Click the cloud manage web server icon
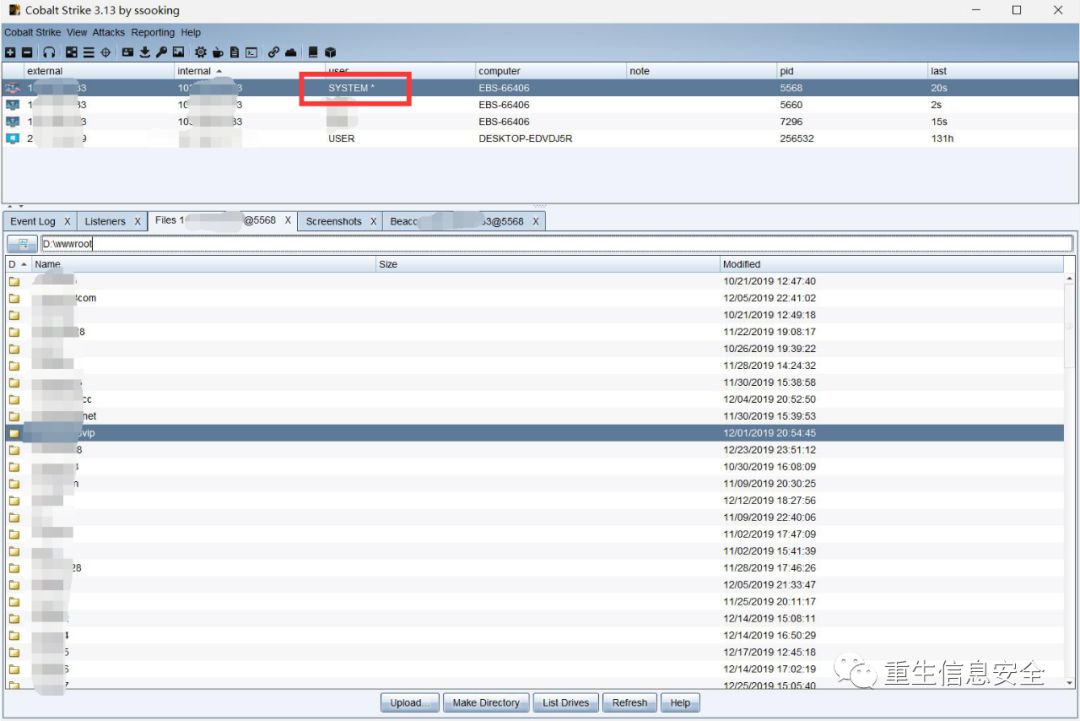Screen dimensions: 1080x721 pyautogui.click(x=291, y=52)
